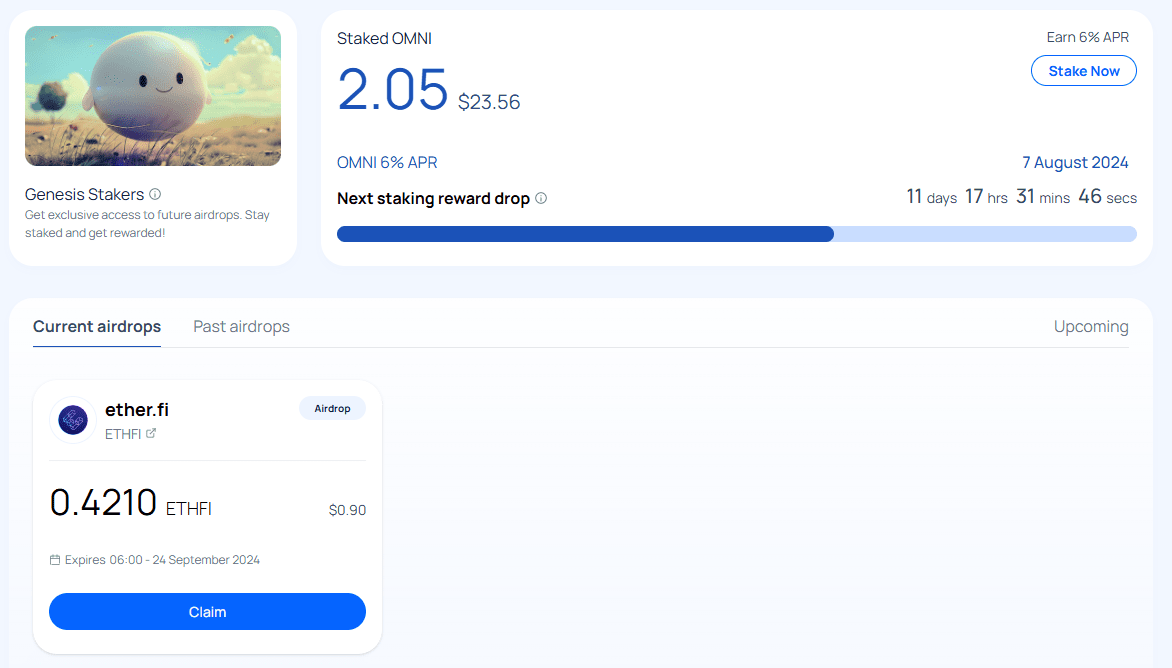Claim the ether.fi airdrop

(207, 612)
